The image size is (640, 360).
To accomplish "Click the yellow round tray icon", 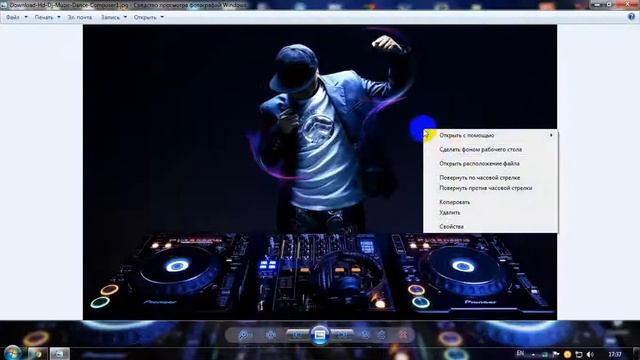I will tap(567, 355).
